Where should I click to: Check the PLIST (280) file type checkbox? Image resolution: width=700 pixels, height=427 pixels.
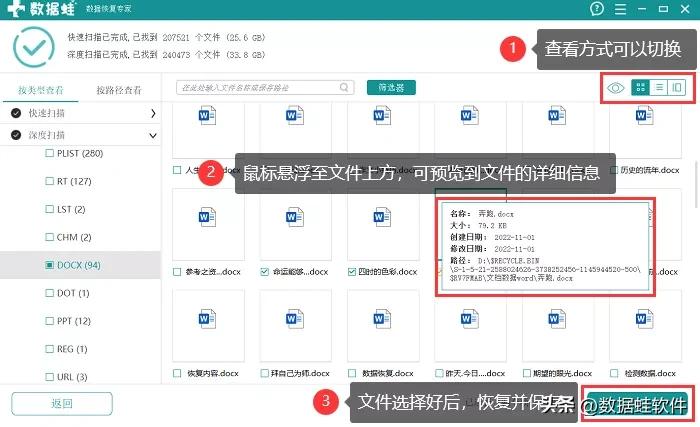click(x=50, y=153)
